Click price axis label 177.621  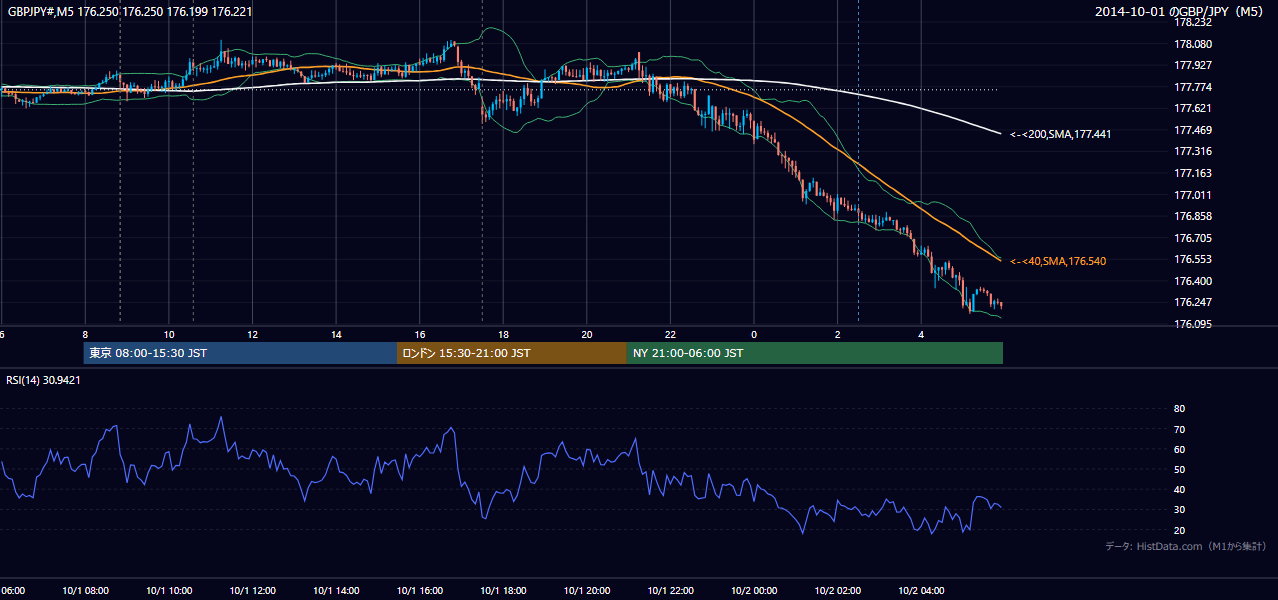tap(1193, 108)
